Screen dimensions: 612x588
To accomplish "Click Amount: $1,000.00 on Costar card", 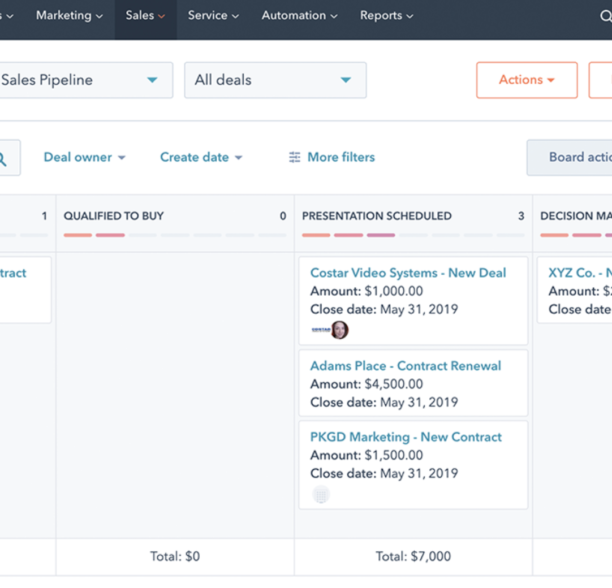I will pyautogui.click(x=366, y=291).
